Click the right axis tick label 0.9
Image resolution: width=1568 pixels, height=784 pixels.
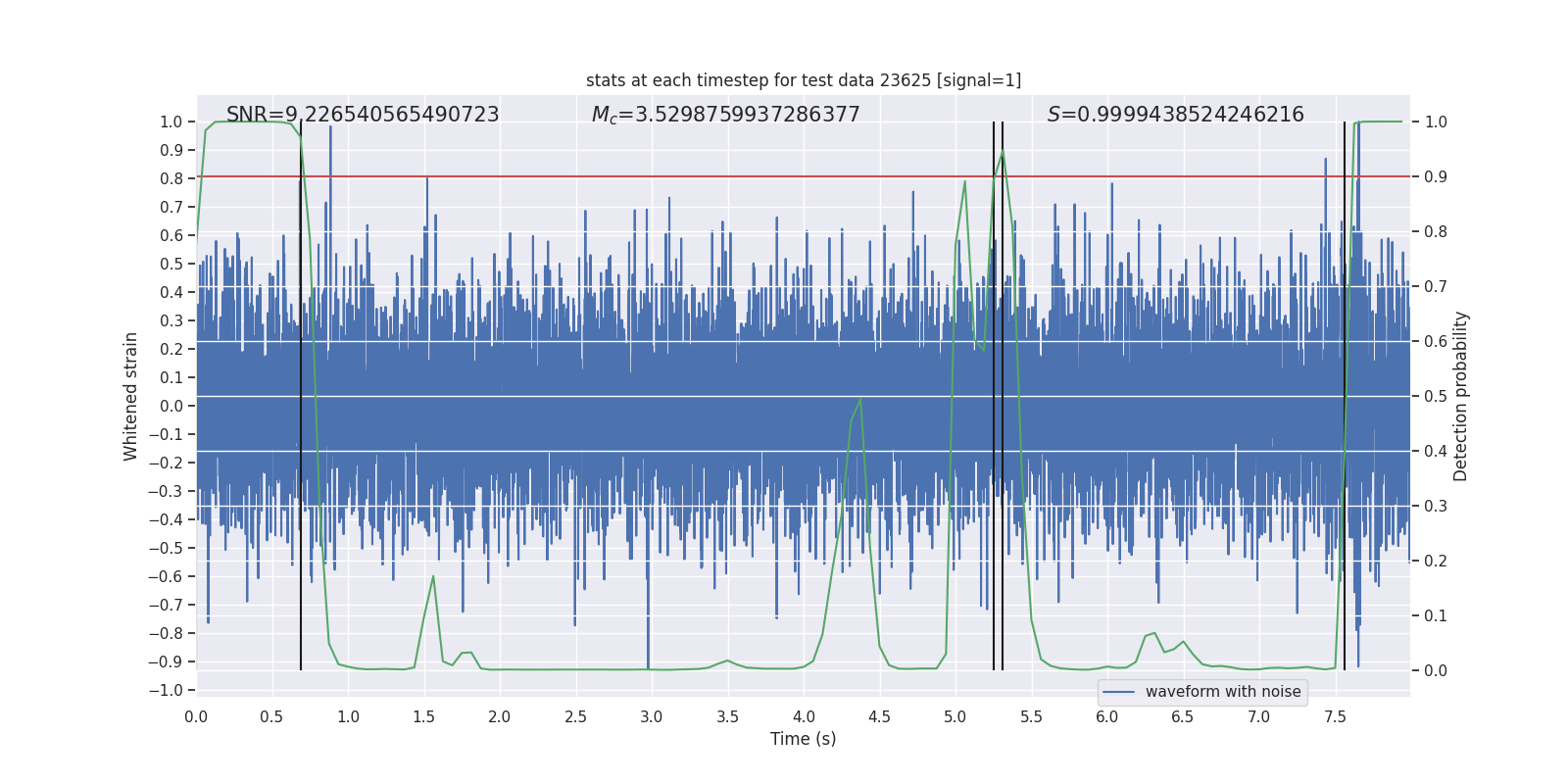(1436, 177)
